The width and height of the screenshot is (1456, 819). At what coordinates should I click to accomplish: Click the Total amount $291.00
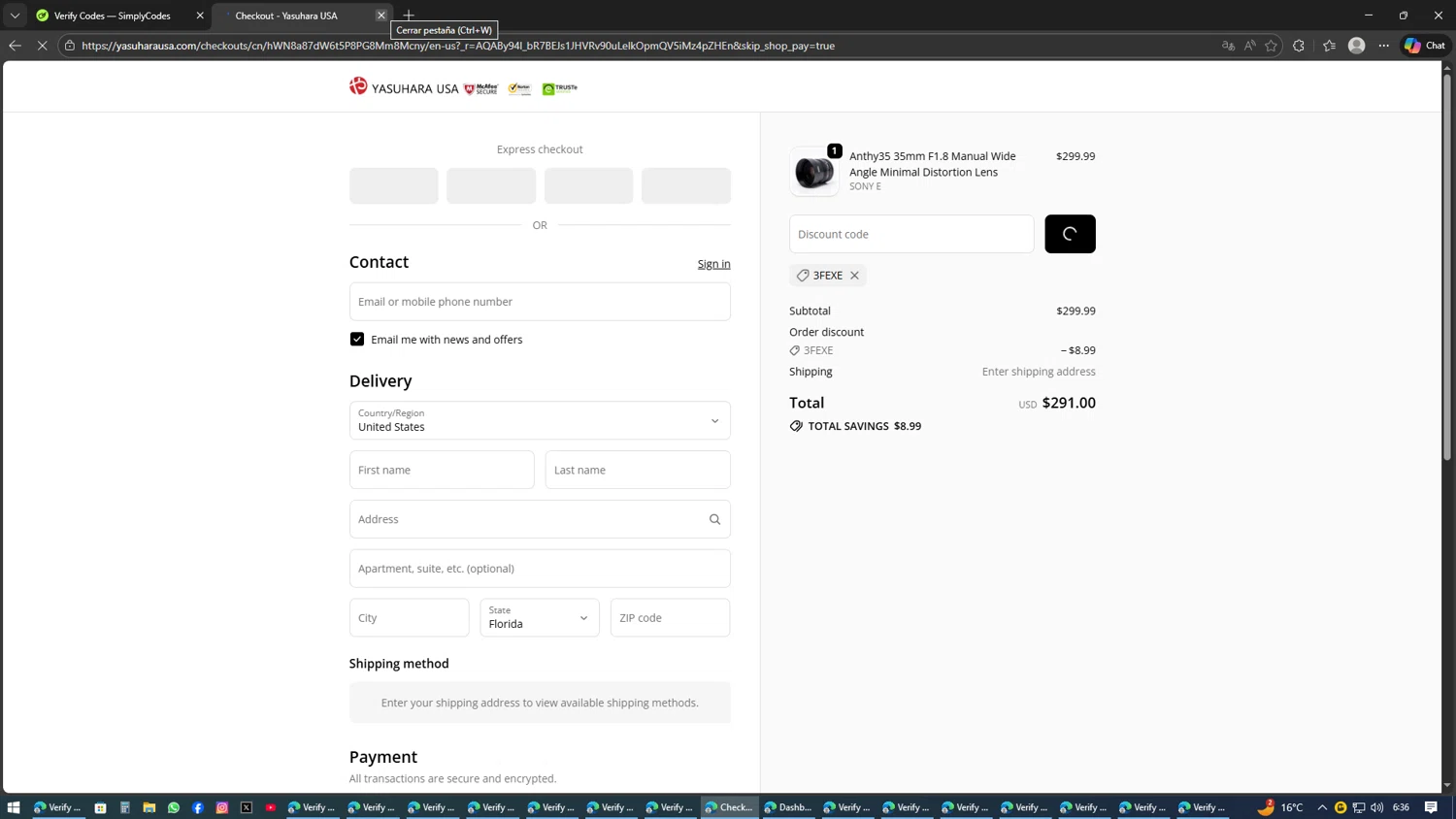coord(1069,403)
